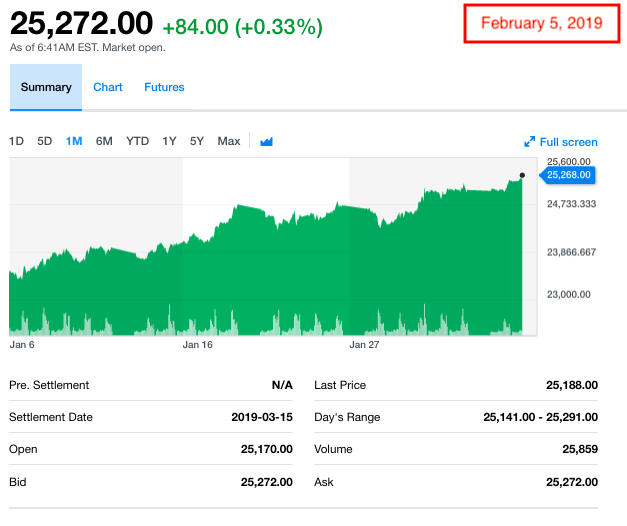Click the 25,268.00 price marker label
627x526 pixels.
[567, 175]
